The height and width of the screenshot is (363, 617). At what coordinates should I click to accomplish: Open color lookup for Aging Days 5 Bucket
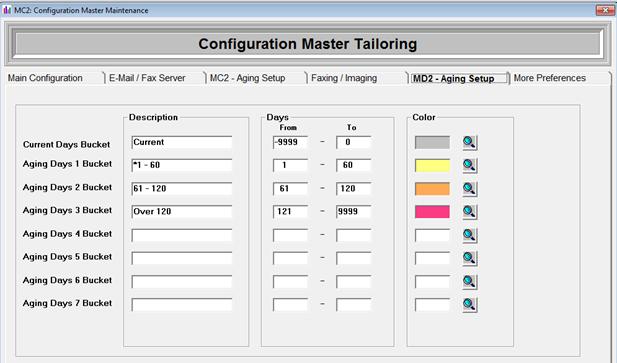(x=469, y=258)
